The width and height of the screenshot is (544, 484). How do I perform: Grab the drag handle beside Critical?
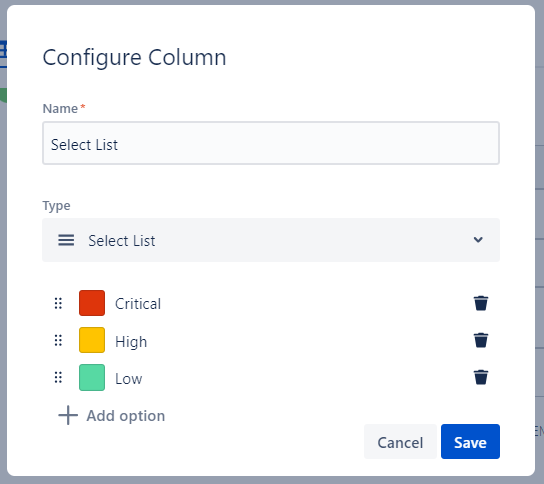tap(58, 303)
